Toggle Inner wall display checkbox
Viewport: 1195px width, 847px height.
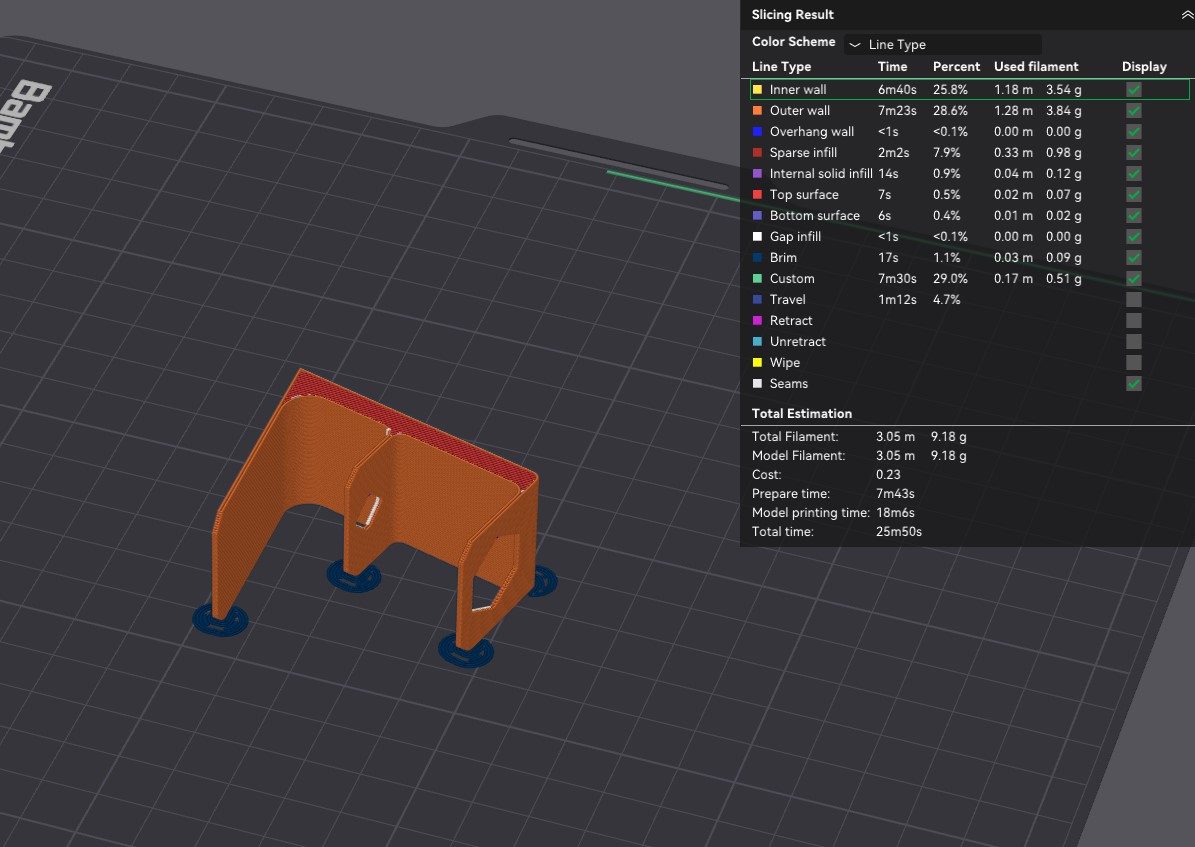point(1134,89)
